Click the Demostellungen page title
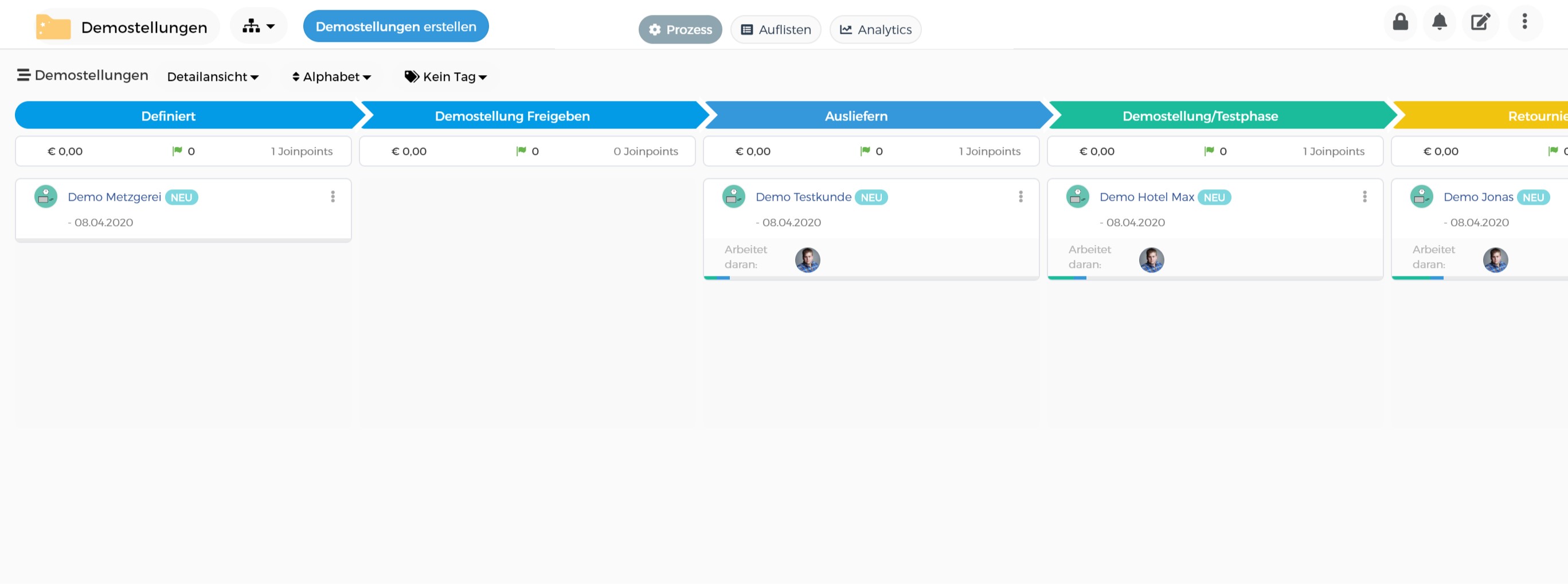This screenshot has height=584, width=1568. [x=144, y=28]
